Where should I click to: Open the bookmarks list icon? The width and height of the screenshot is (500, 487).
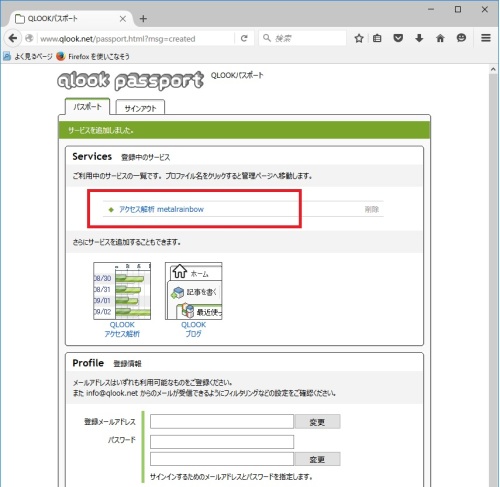(x=377, y=38)
